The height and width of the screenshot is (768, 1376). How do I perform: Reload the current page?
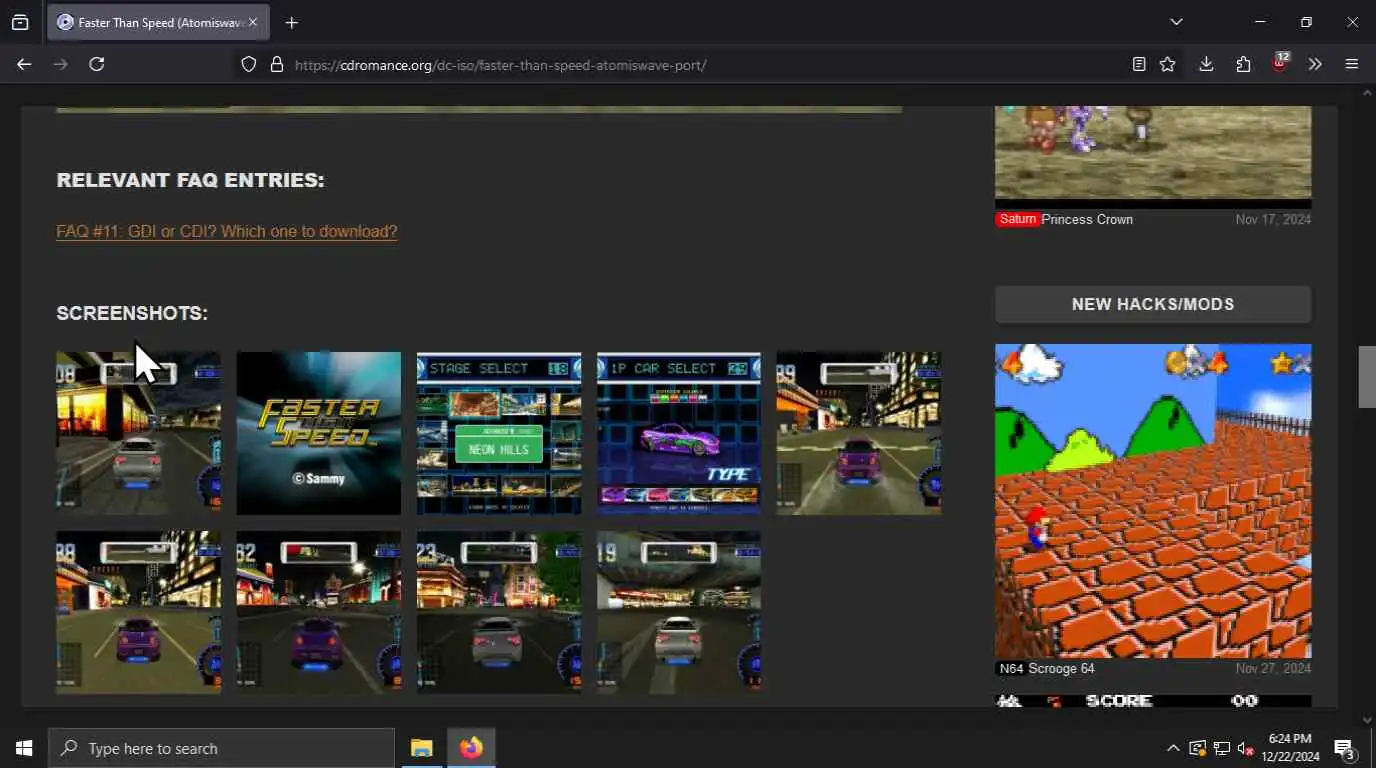click(x=97, y=64)
